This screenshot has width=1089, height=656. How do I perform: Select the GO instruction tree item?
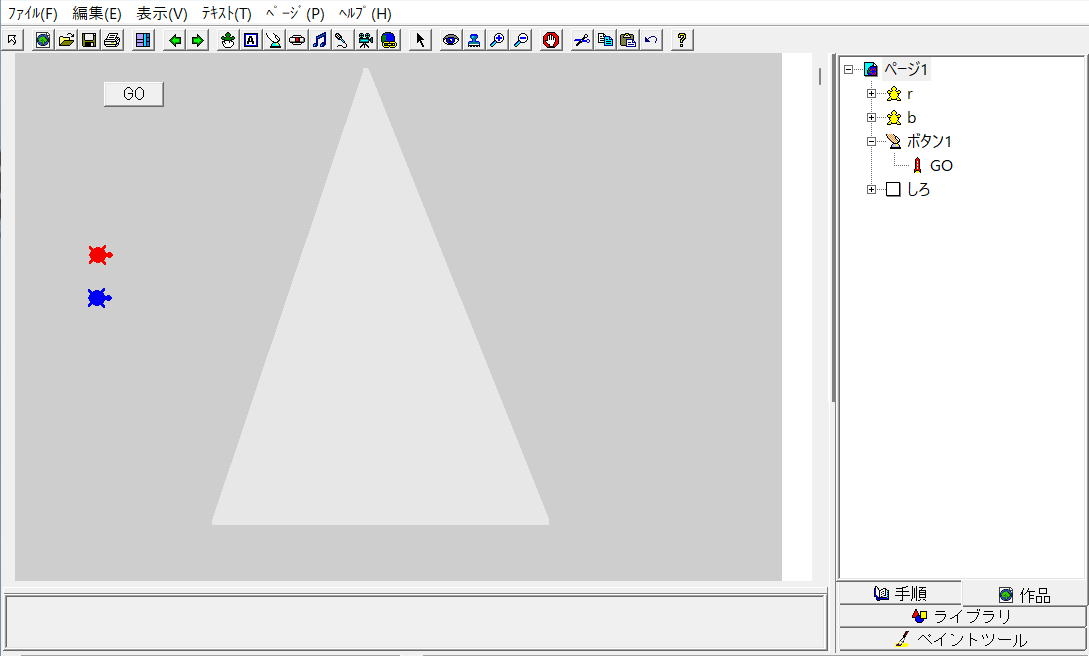pyautogui.click(x=941, y=166)
